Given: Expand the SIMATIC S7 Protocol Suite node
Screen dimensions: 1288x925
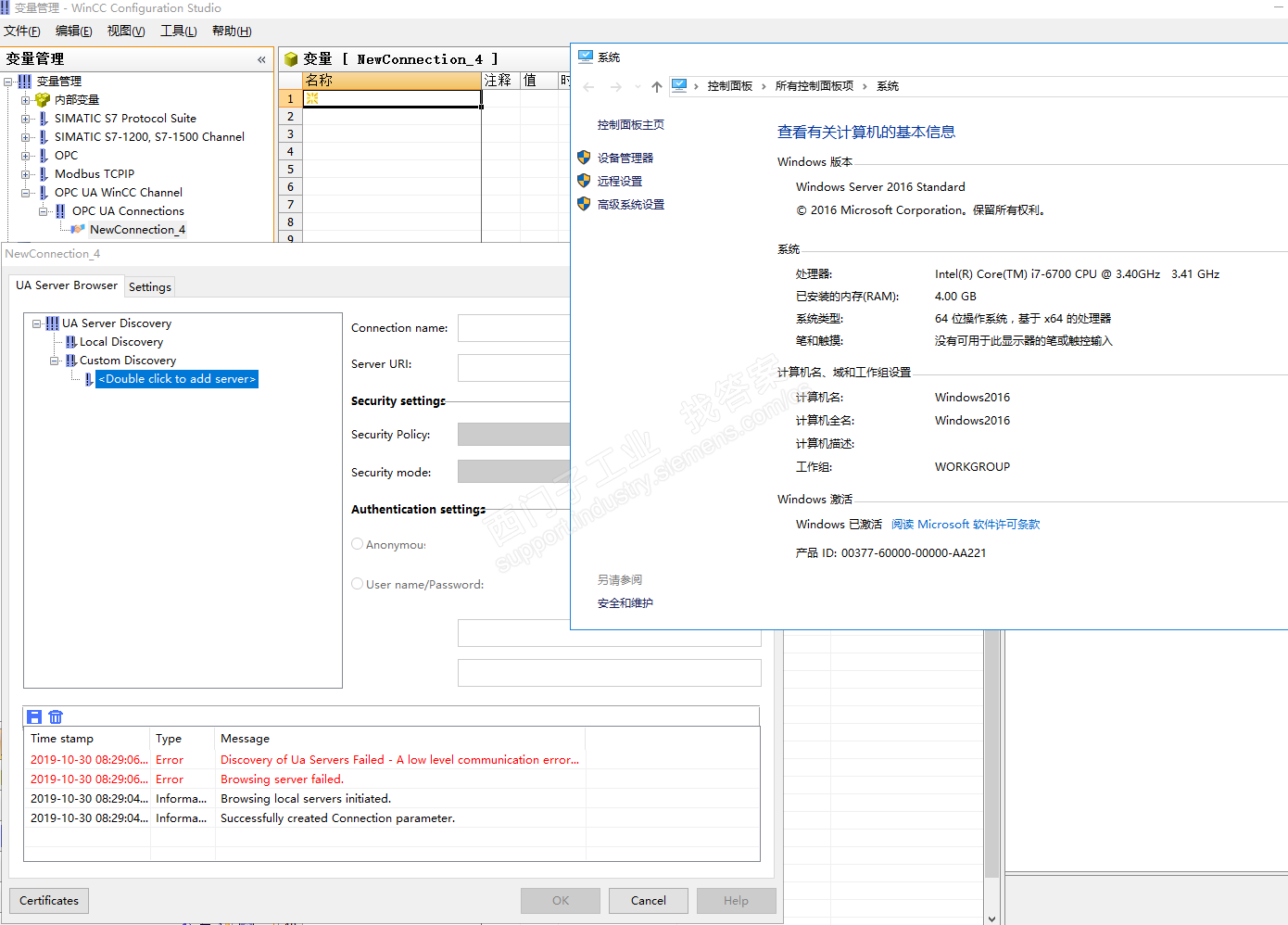Looking at the screenshot, I should tap(26, 119).
